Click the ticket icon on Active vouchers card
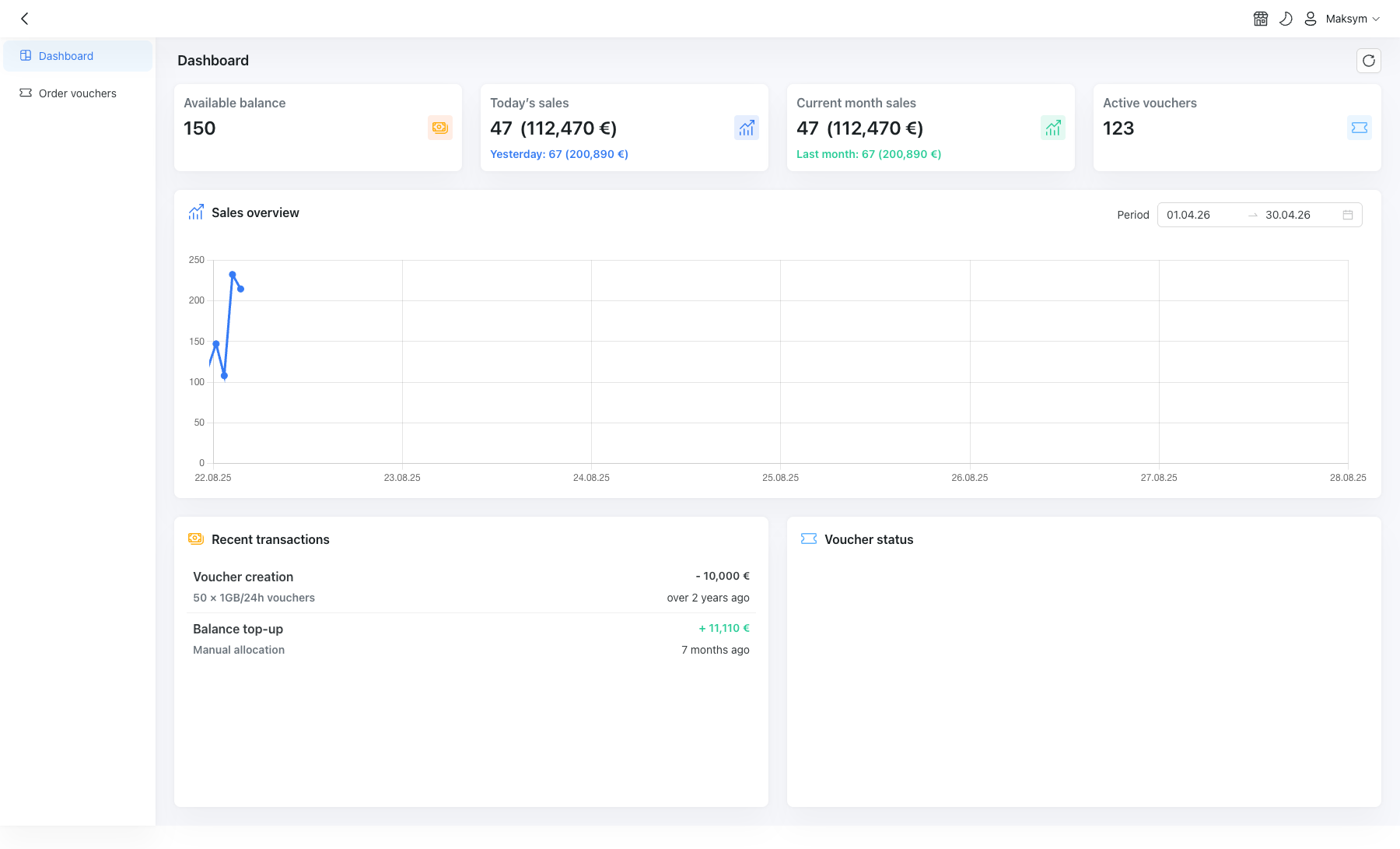 (x=1360, y=128)
